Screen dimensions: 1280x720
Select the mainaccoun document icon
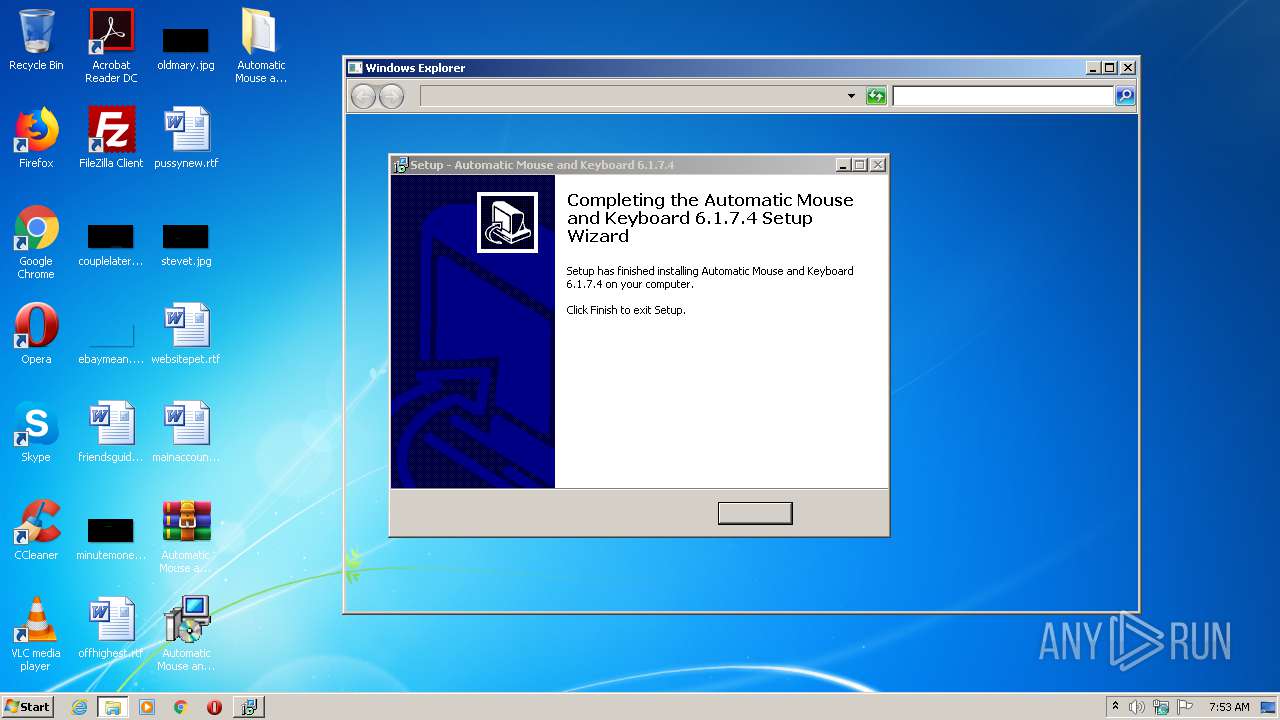[x=186, y=432]
